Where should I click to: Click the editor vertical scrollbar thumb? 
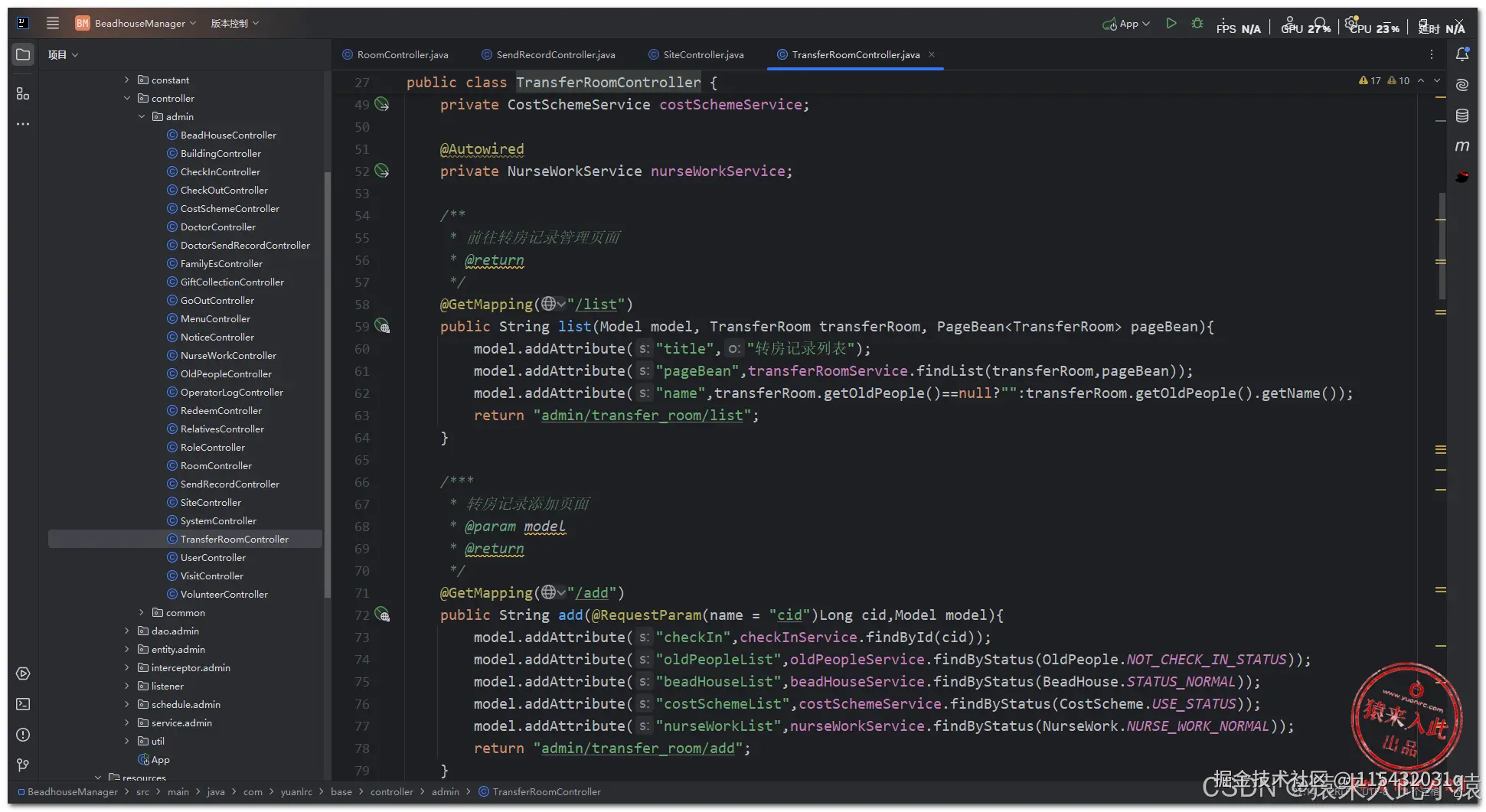click(x=1442, y=245)
